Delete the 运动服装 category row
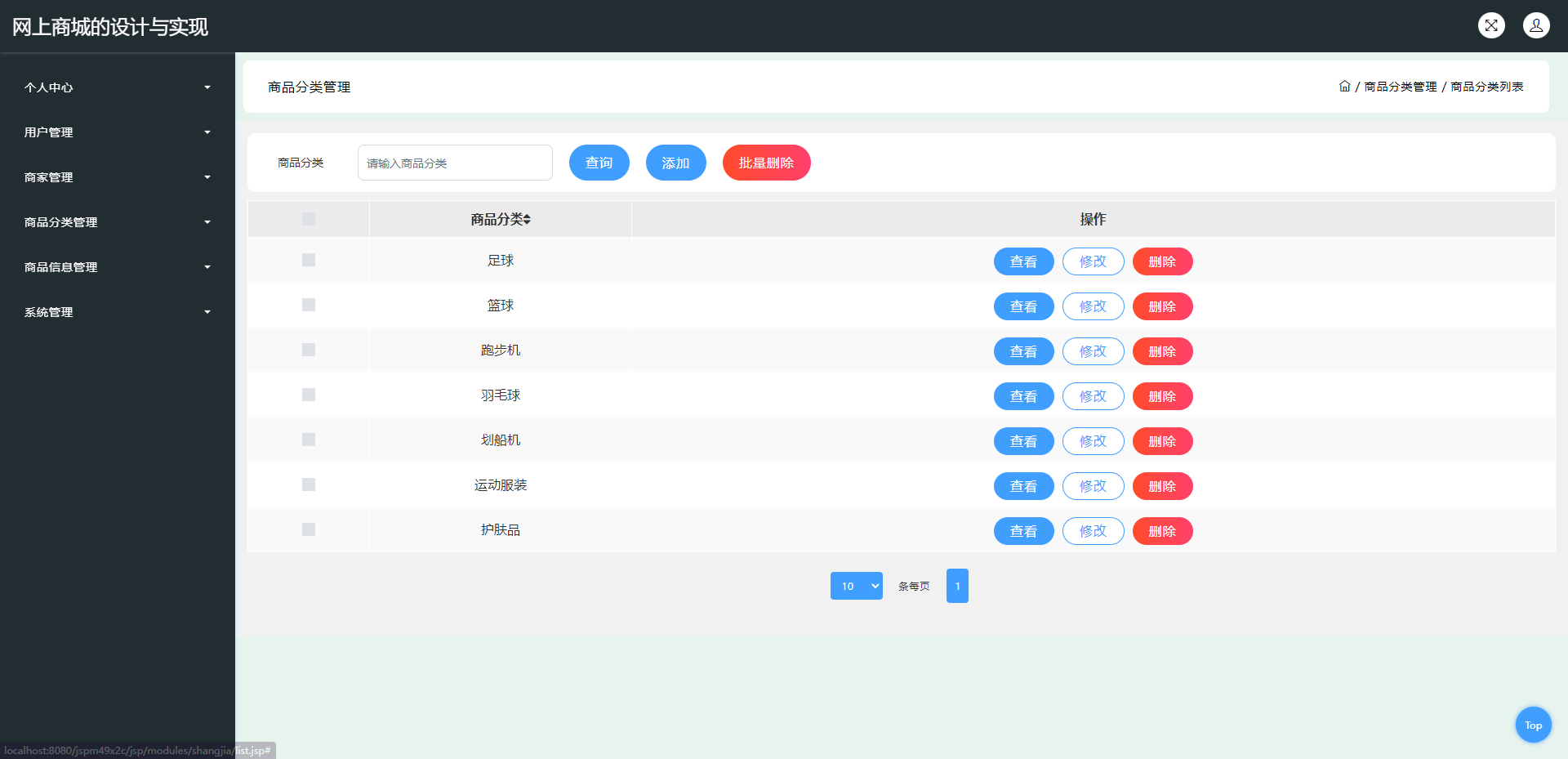The width and height of the screenshot is (1568, 759). point(1163,486)
